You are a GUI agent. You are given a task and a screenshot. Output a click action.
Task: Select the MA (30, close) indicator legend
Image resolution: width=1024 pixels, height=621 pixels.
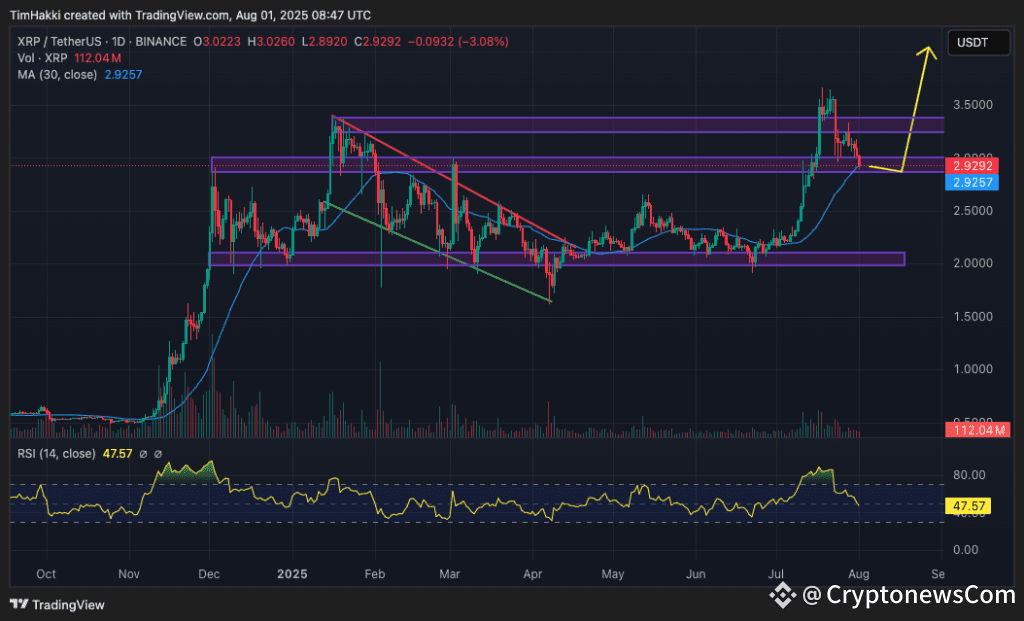click(57, 74)
